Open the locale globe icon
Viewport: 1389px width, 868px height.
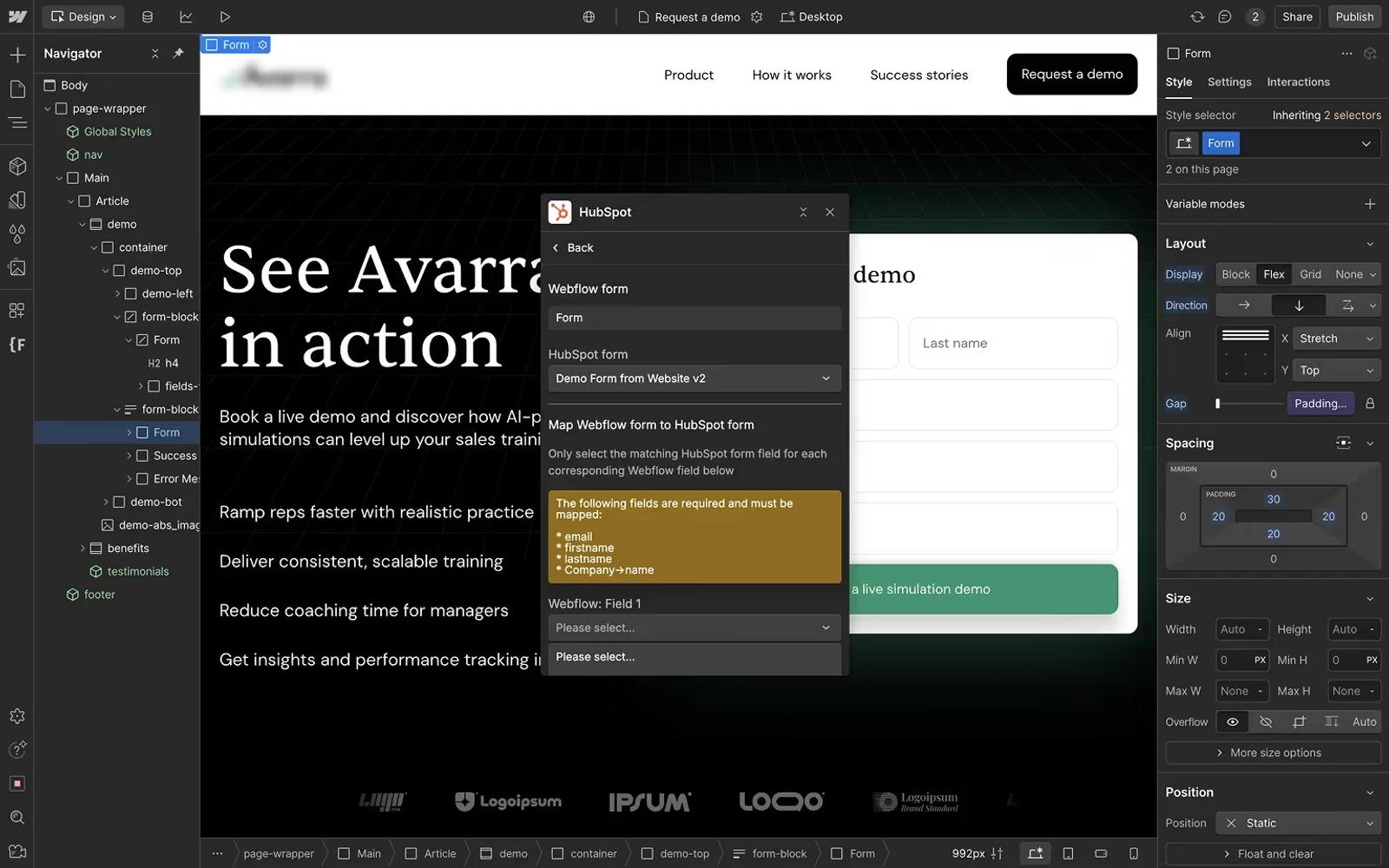coord(589,16)
